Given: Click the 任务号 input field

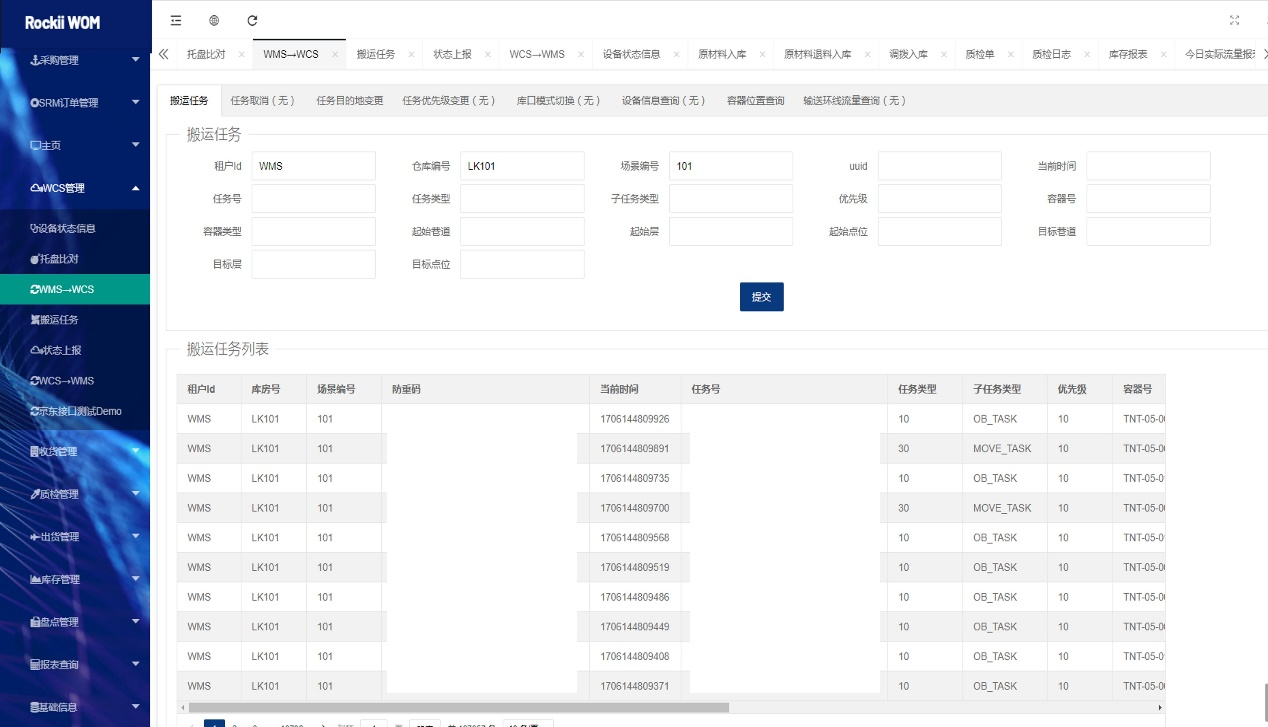Looking at the screenshot, I should pos(313,199).
